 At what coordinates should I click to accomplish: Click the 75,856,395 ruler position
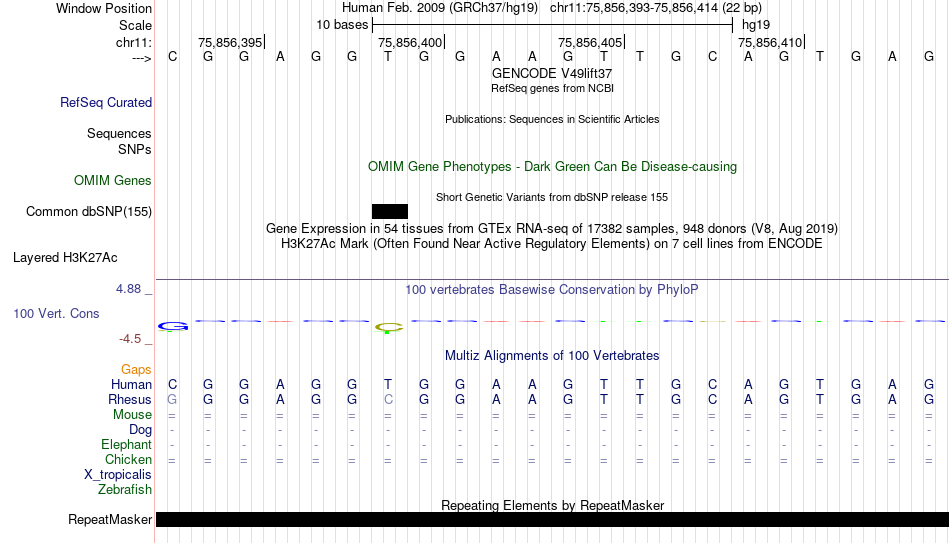[230, 42]
